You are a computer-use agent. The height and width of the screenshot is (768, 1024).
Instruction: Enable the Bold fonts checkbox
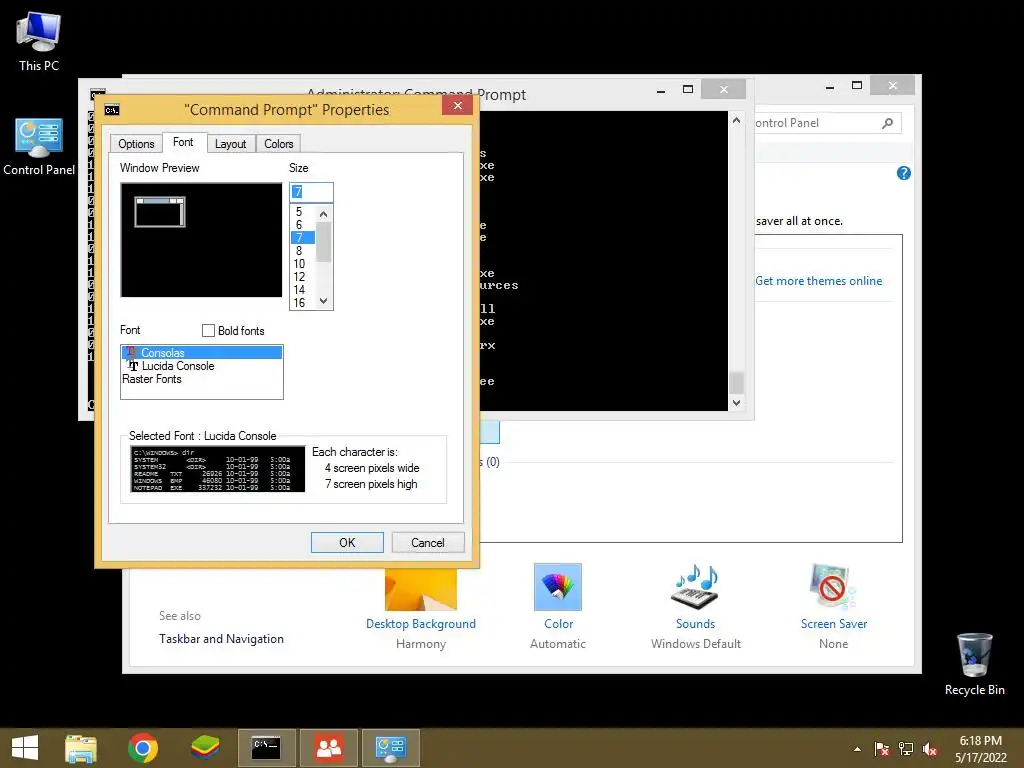click(208, 330)
